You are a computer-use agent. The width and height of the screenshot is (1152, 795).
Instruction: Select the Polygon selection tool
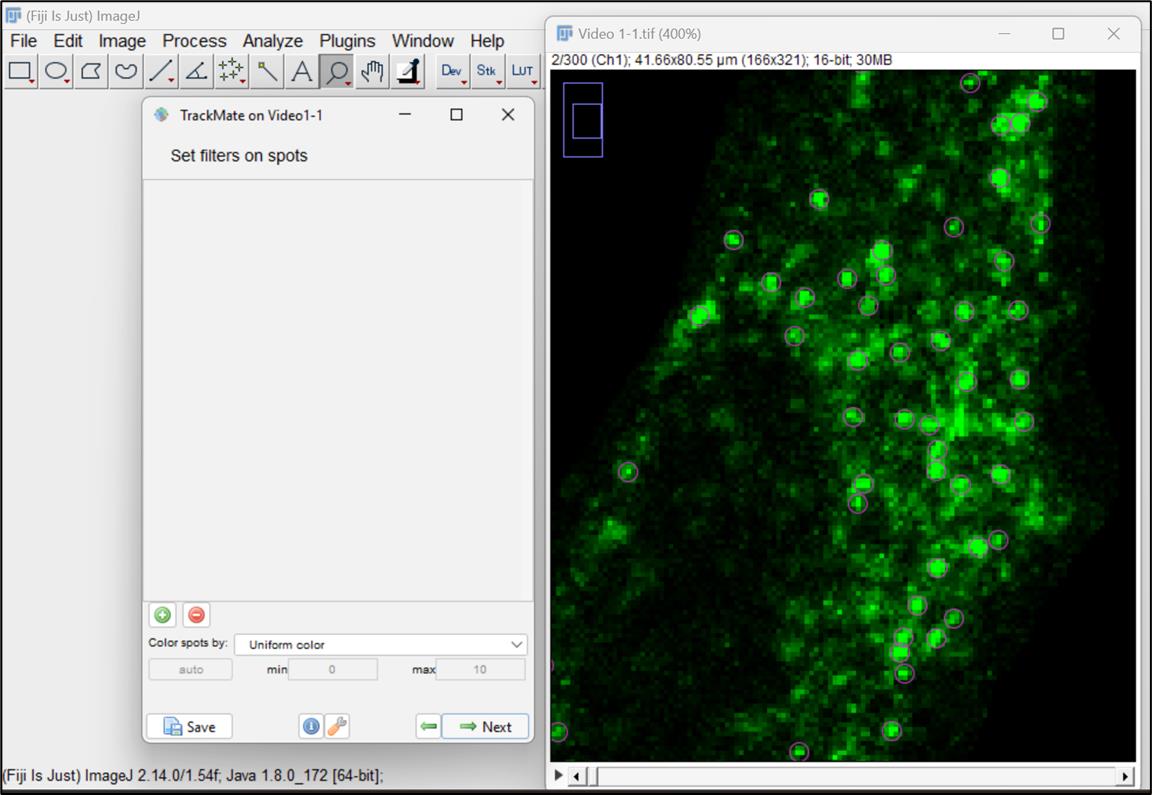pos(91,71)
